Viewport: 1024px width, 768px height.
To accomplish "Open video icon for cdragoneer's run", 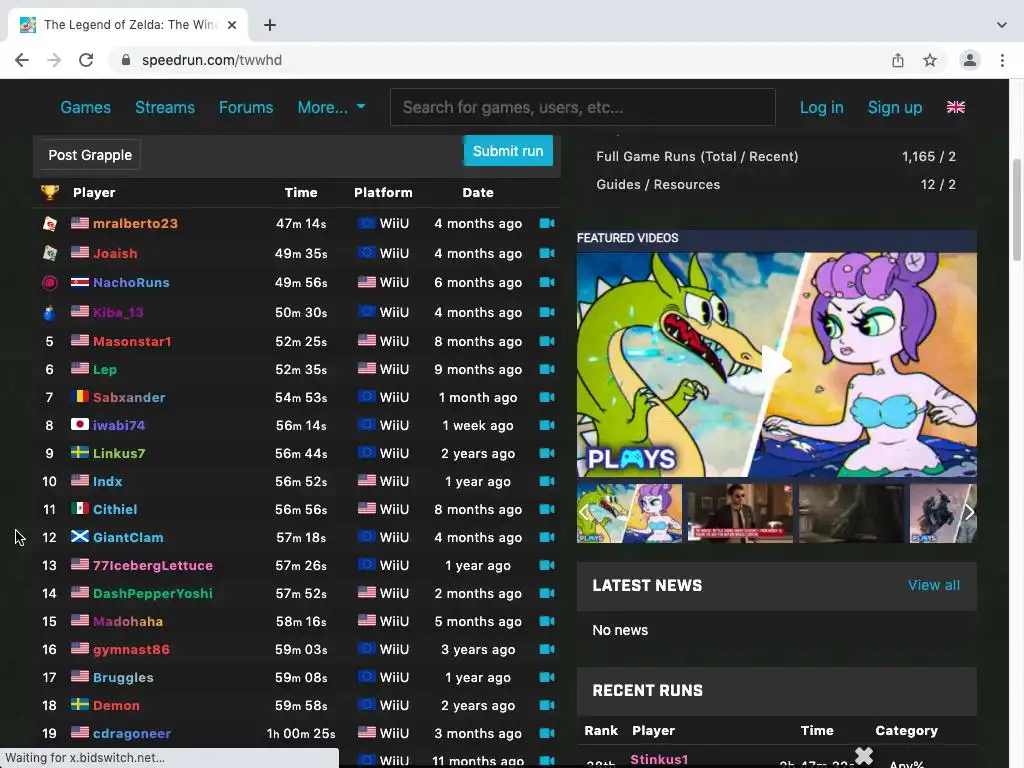I will (547, 733).
